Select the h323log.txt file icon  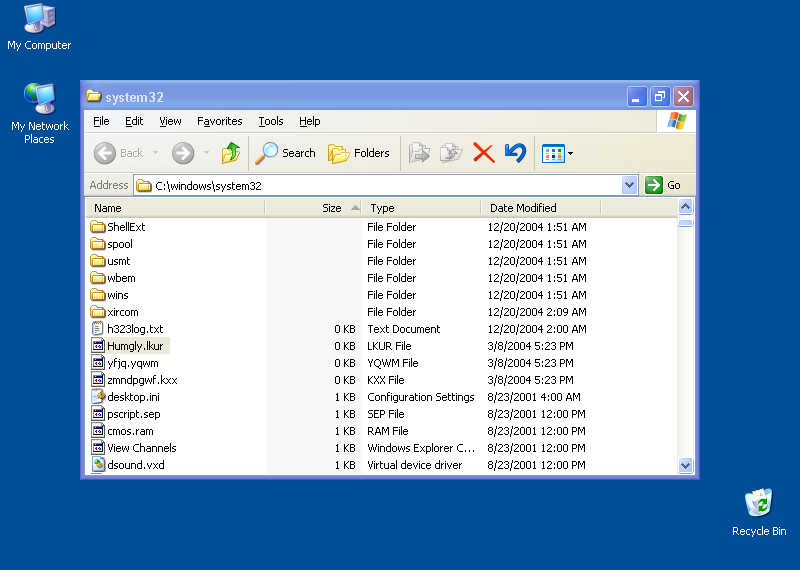click(97, 329)
